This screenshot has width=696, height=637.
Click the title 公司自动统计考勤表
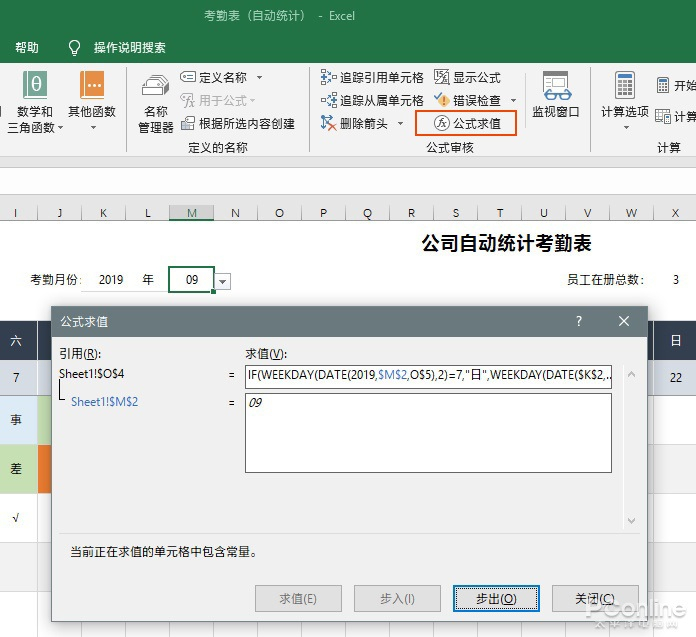click(506, 243)
